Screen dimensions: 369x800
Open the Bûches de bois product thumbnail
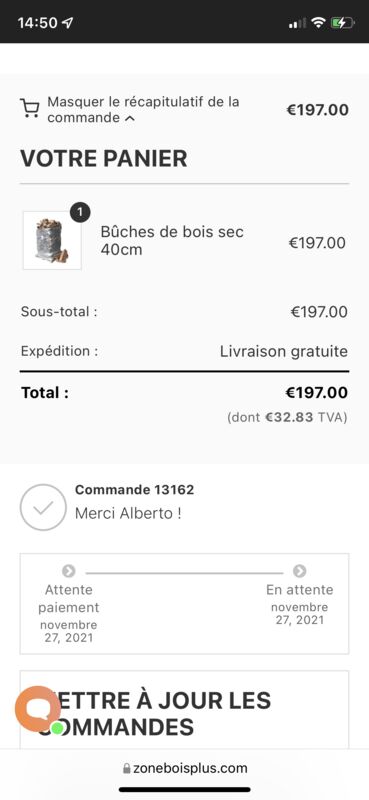52,240
